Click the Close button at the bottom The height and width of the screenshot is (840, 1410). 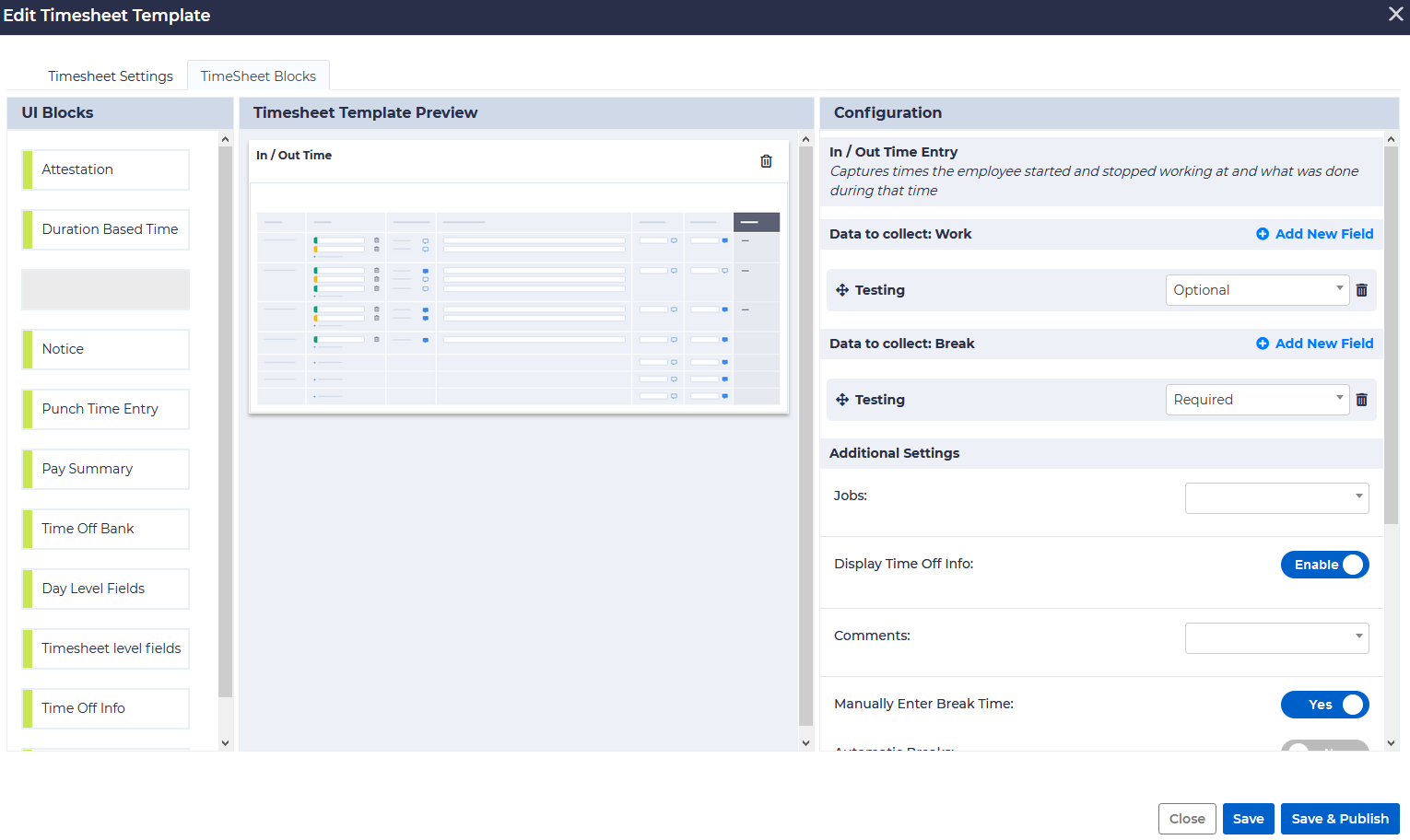[1187, 818]
